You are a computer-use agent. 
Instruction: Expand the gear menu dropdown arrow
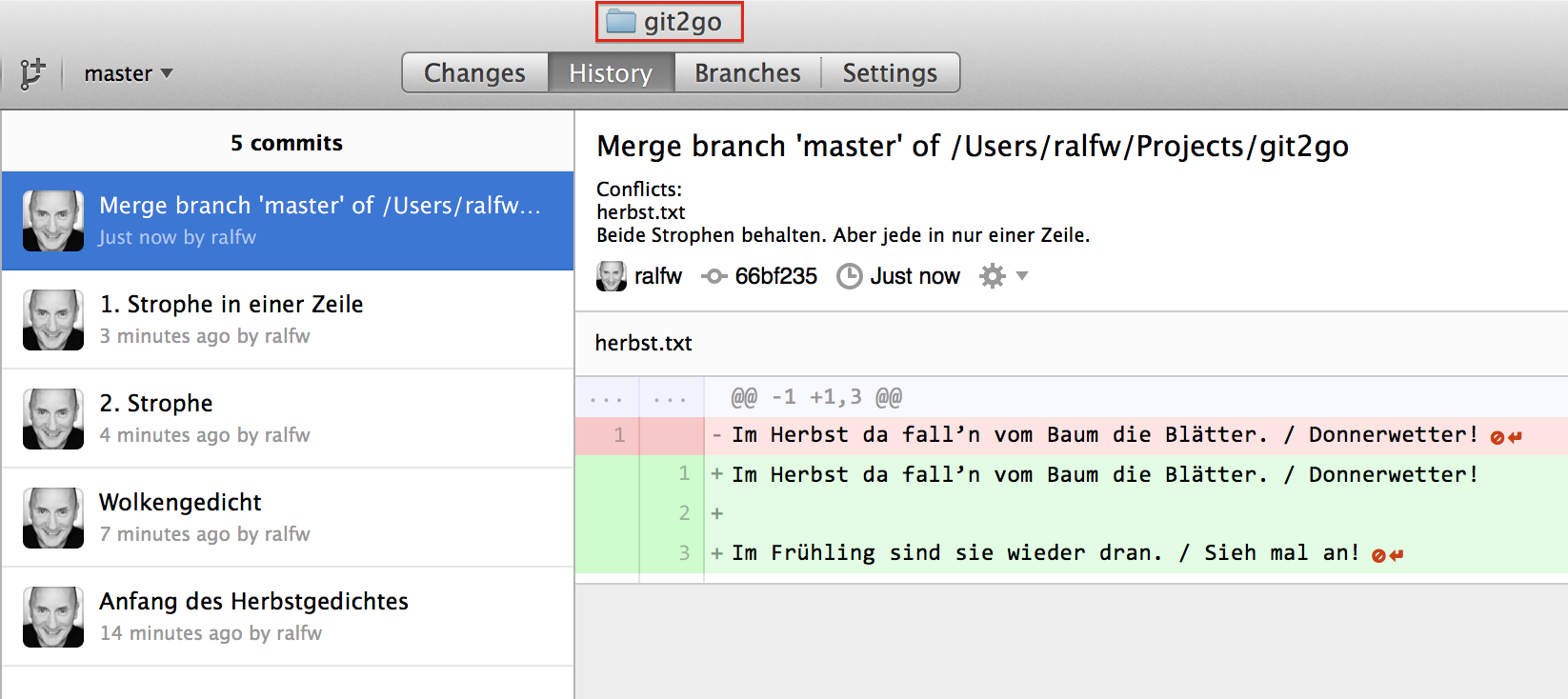[x=1022, y=276]
